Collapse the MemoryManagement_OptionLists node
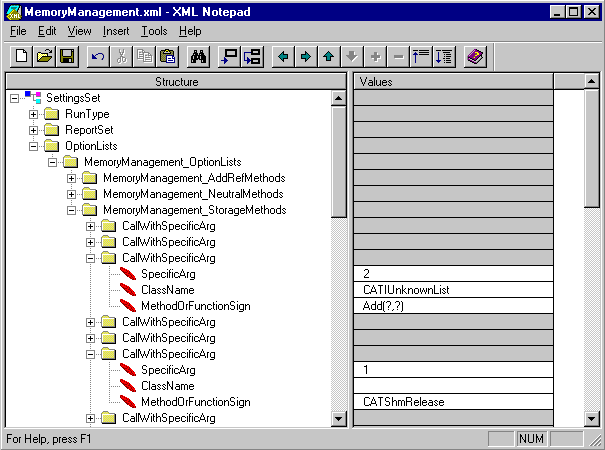This screenshot has height=450, width=605. pos(52,162)
